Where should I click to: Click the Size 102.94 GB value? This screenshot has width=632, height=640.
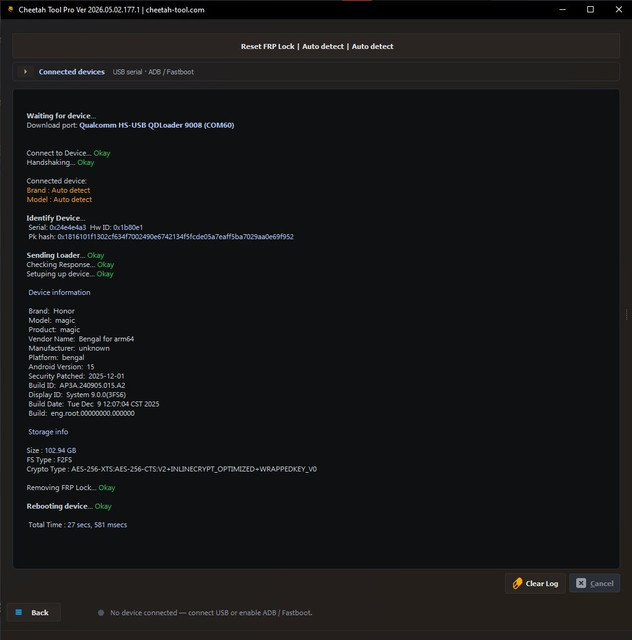coord(60,451)
